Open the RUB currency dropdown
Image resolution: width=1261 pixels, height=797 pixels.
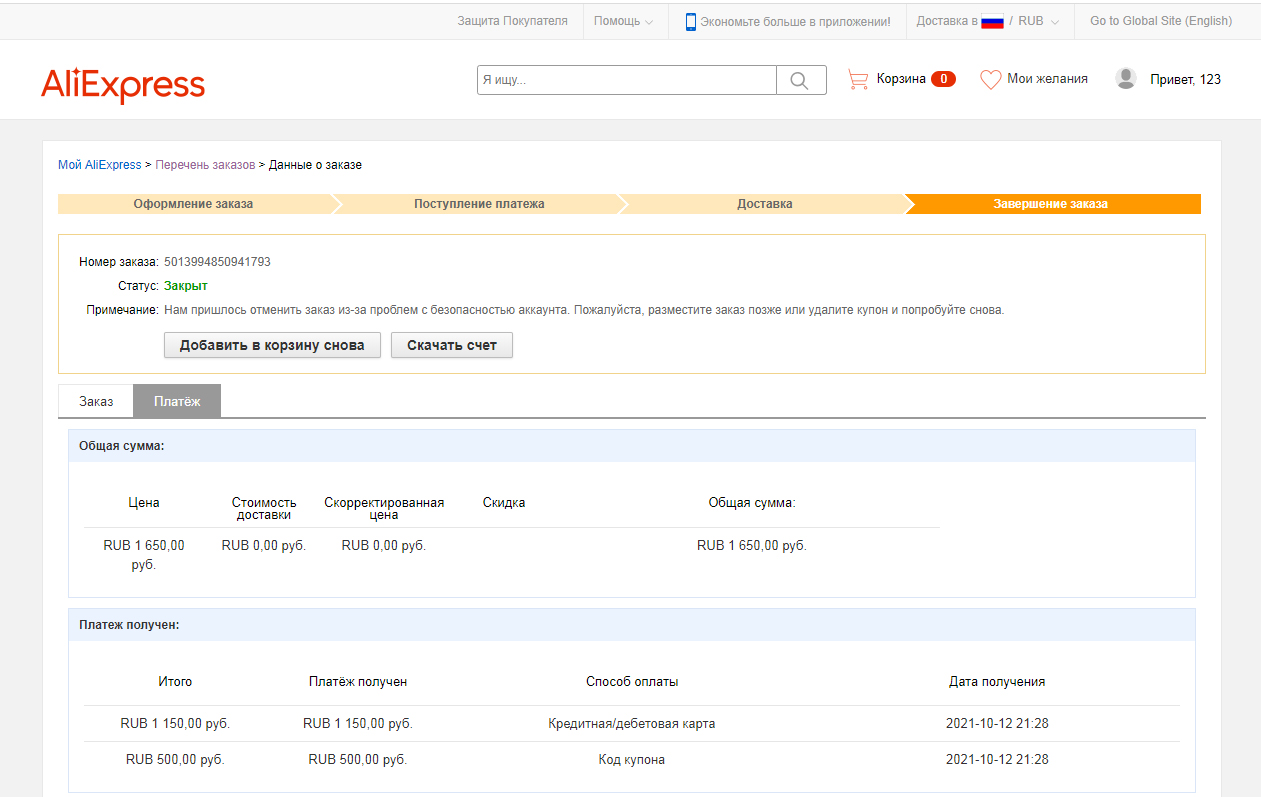coord(1038,21)
